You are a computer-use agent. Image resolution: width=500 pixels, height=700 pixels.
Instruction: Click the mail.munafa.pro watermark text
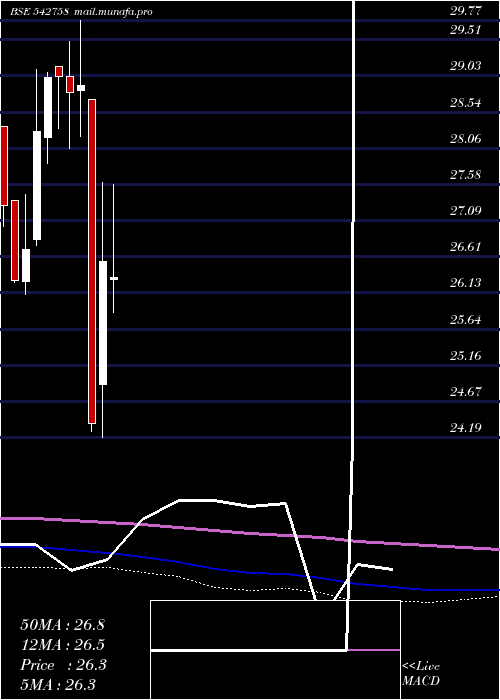pos(113,11)
